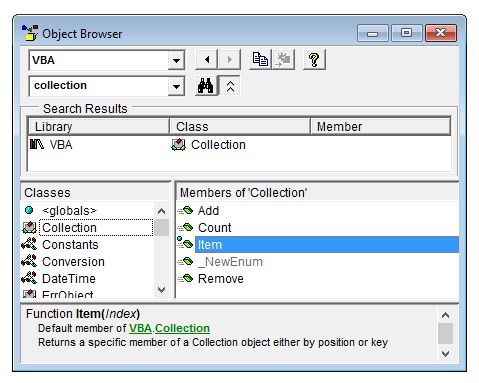Image resolution: width=479 pixels, height=383 pixels.
Task: Select <globals> in the Classes list
Action: point(69,211)
